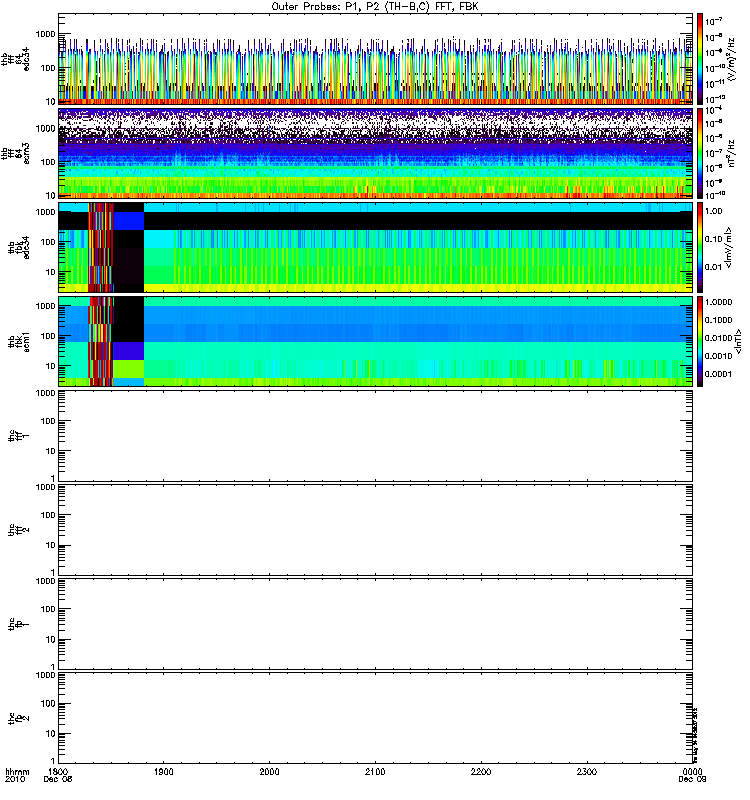Click the '10' tick of the thc fb 2 panel
The image size is (750, 800).
50,734
